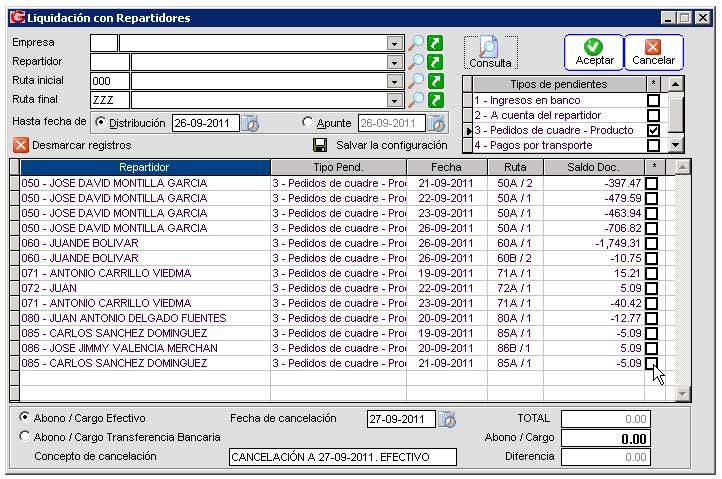Click the Fecha column header
Screen dimensions: 722x479
coord(446,167)
